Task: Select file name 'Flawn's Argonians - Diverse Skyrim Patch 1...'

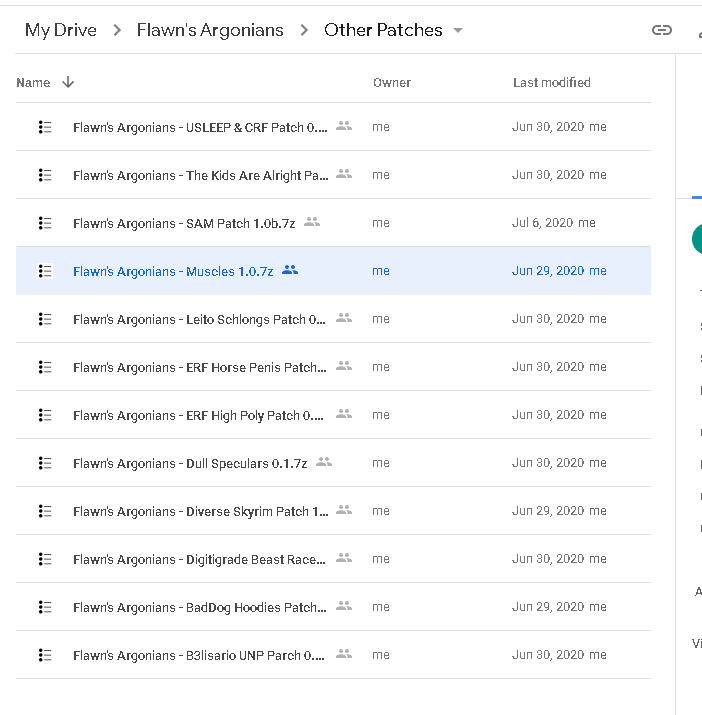Action: coord(201,512)
